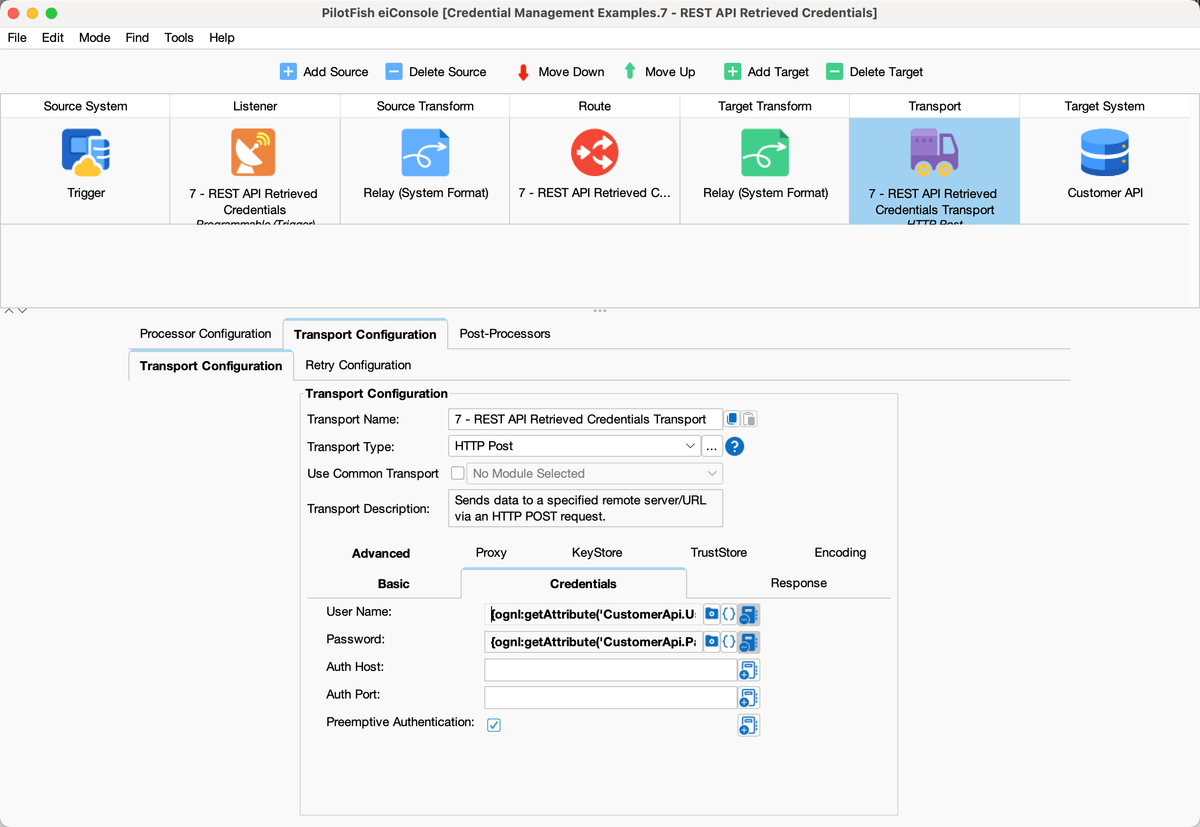Select the Customer API database icon
Viewport: 1200px width, 827px height.
[x=1105, y=153]
